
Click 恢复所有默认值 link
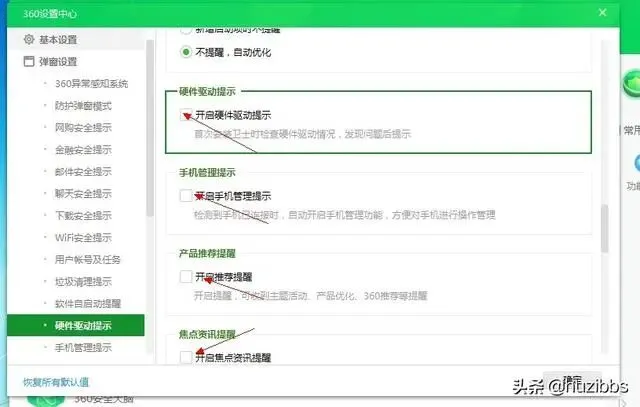point(56,382)
